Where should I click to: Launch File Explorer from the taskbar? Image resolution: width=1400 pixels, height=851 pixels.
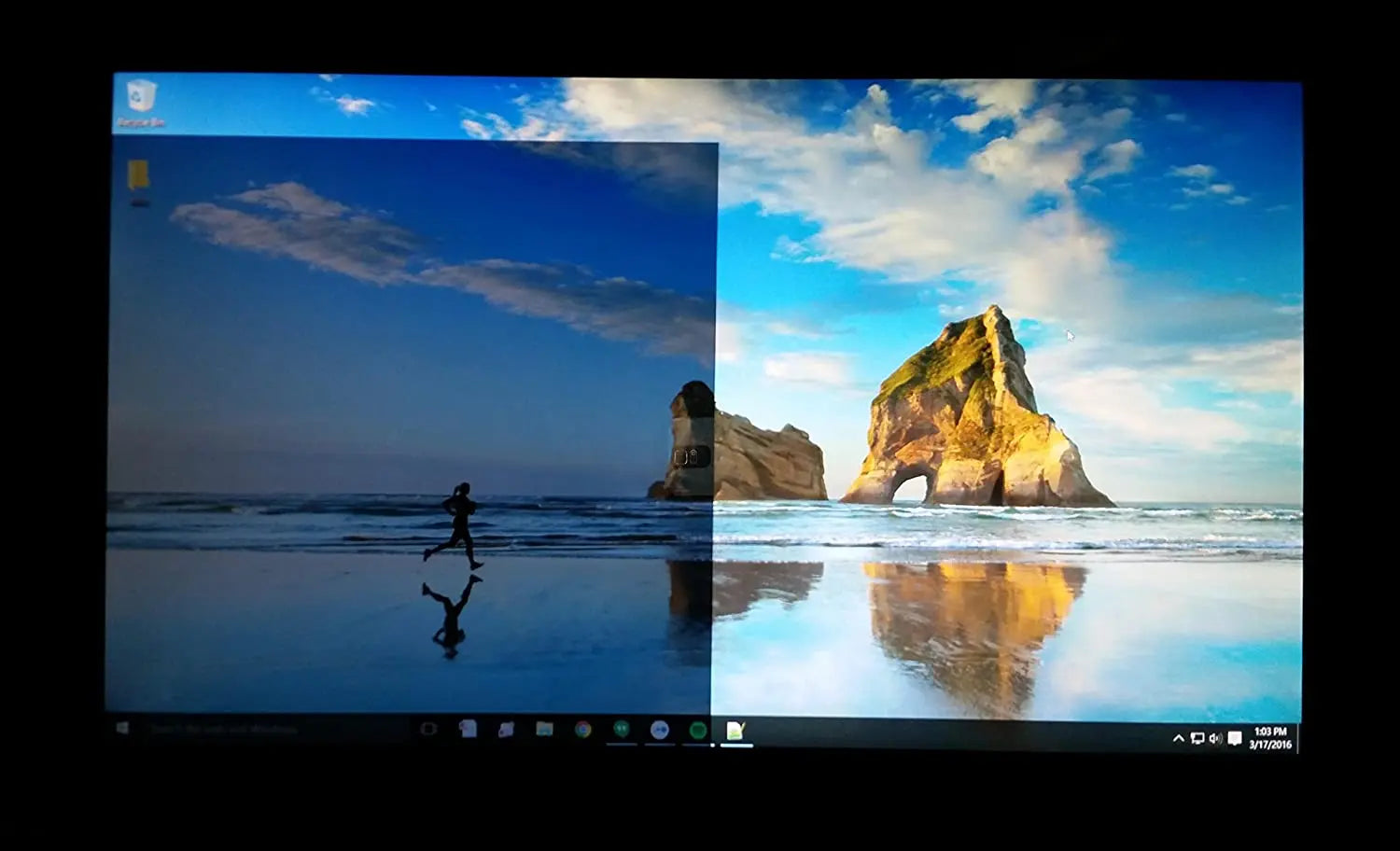coord(544,730)
